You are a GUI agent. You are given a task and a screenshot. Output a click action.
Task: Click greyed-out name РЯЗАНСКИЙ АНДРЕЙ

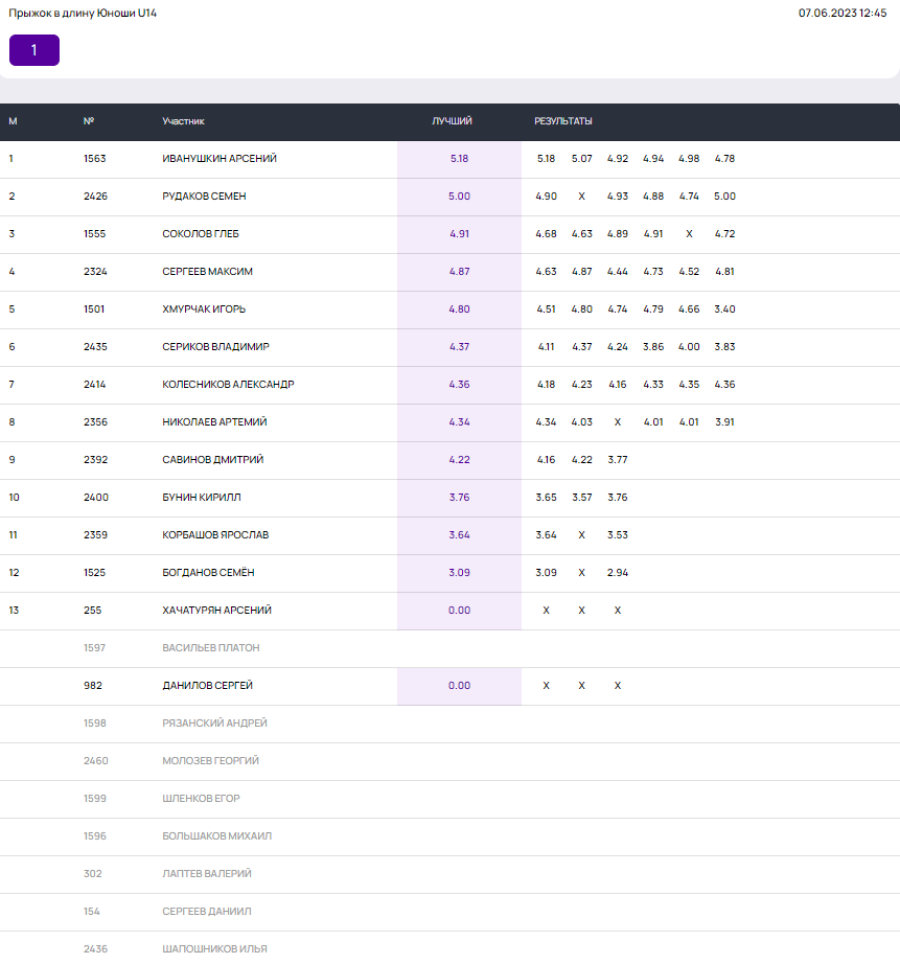click(214, 723)
